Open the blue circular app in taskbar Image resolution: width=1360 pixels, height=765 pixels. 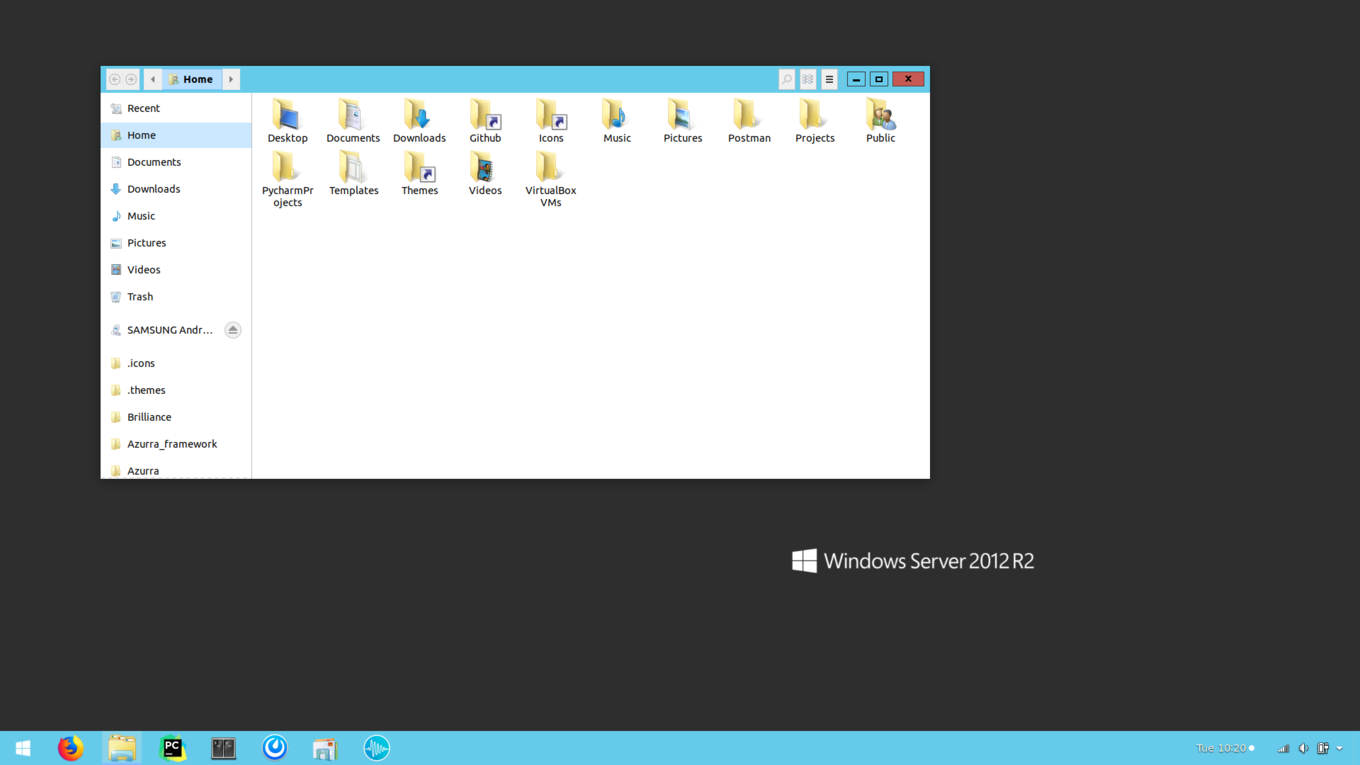tap(275, 748)
